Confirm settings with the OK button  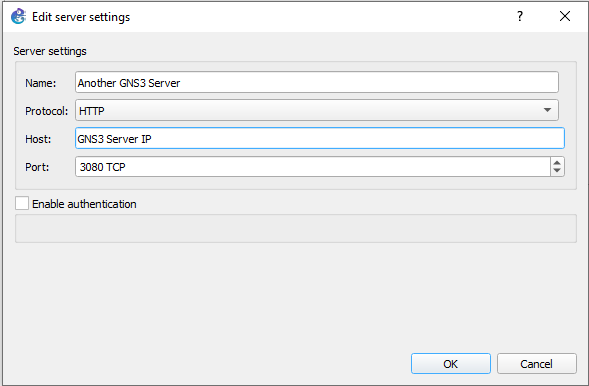pyautogui.click(x=451, y=363)
